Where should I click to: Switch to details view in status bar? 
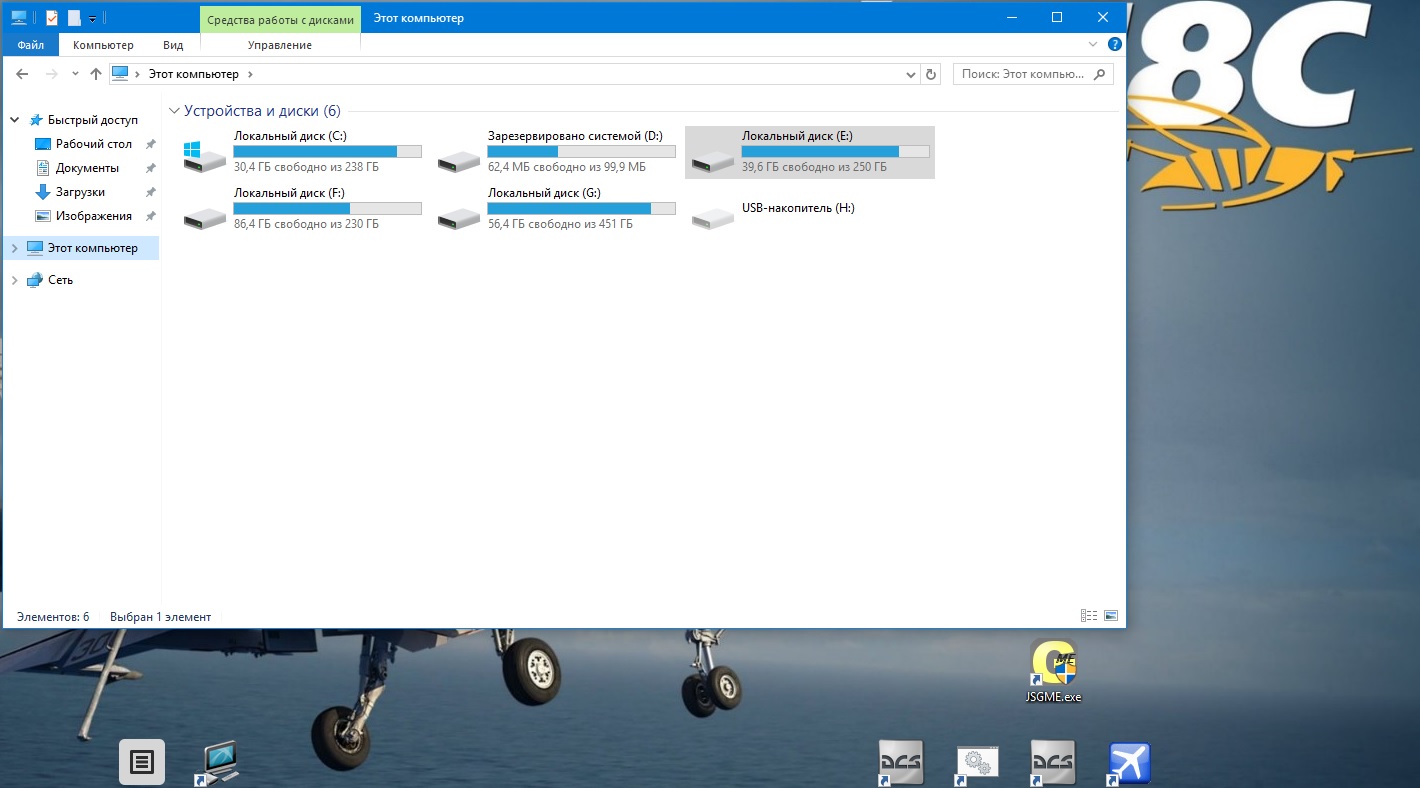point(1089,616)
